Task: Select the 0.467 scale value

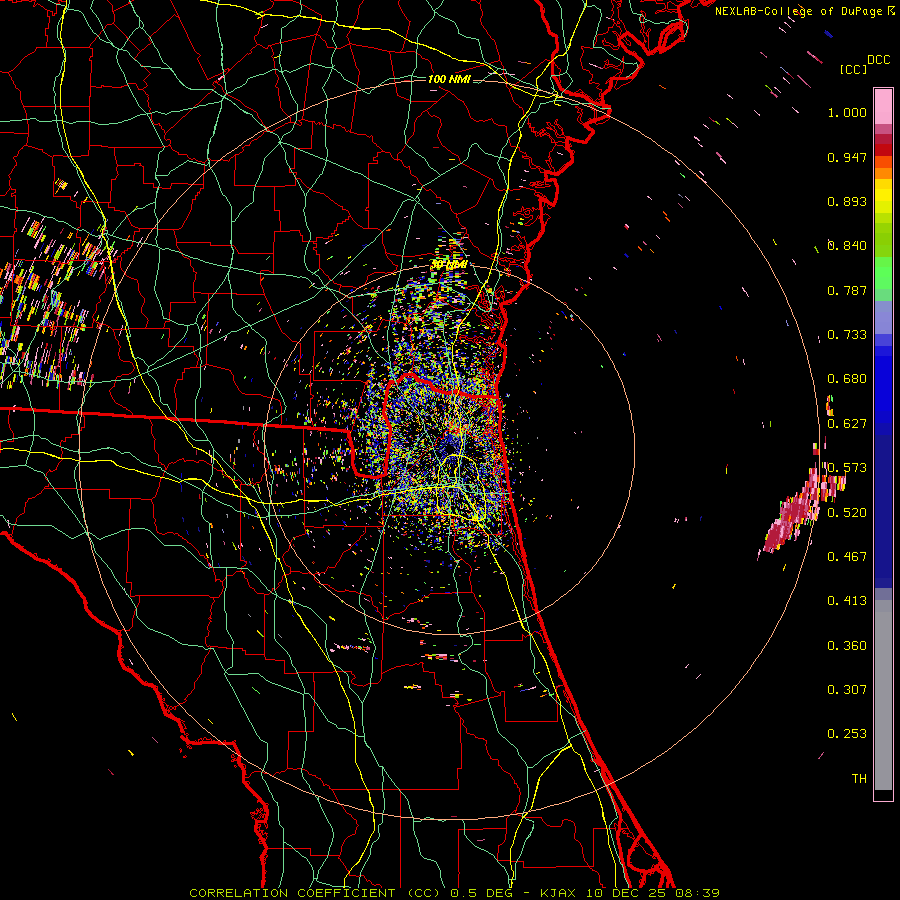Action: pos(847,556)
